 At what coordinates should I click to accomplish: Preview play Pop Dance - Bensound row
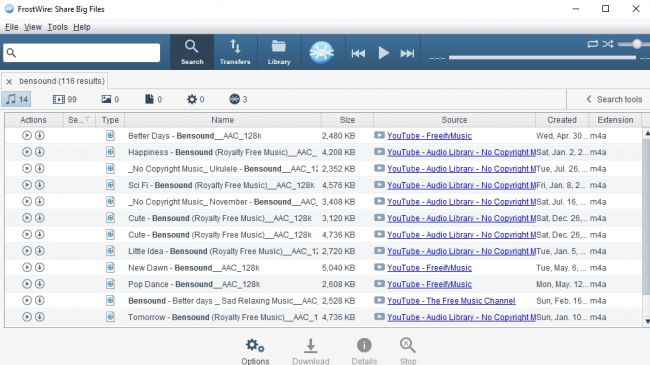(x=27, y=284)
